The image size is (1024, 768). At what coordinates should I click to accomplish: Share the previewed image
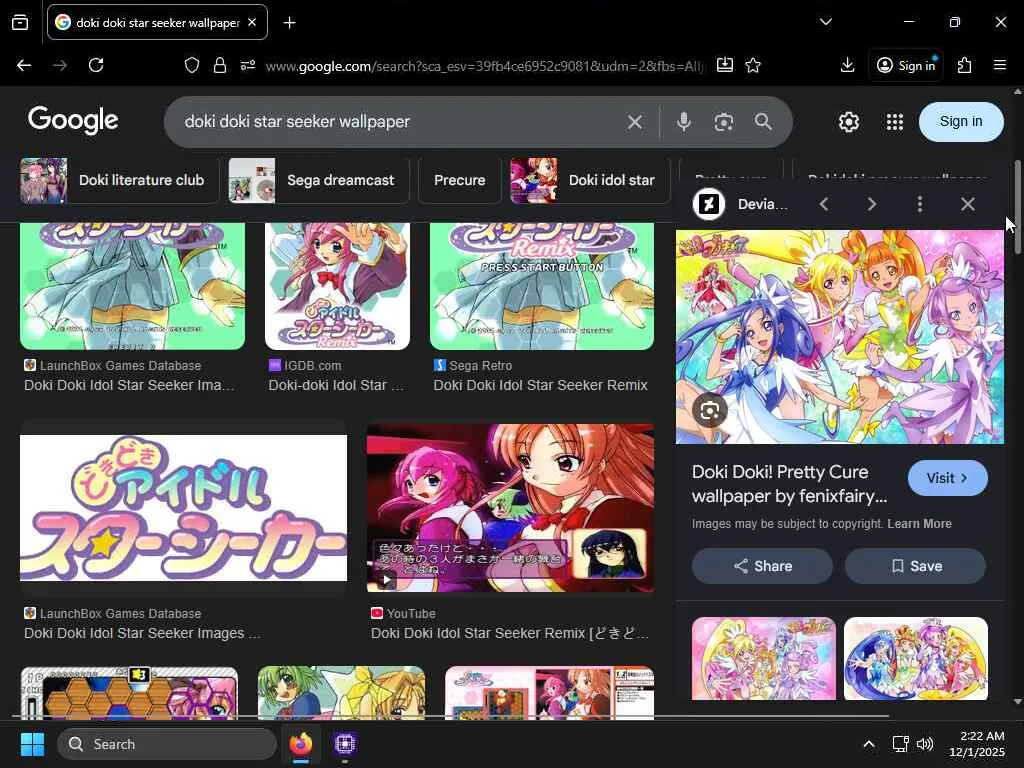pos(762,566)
